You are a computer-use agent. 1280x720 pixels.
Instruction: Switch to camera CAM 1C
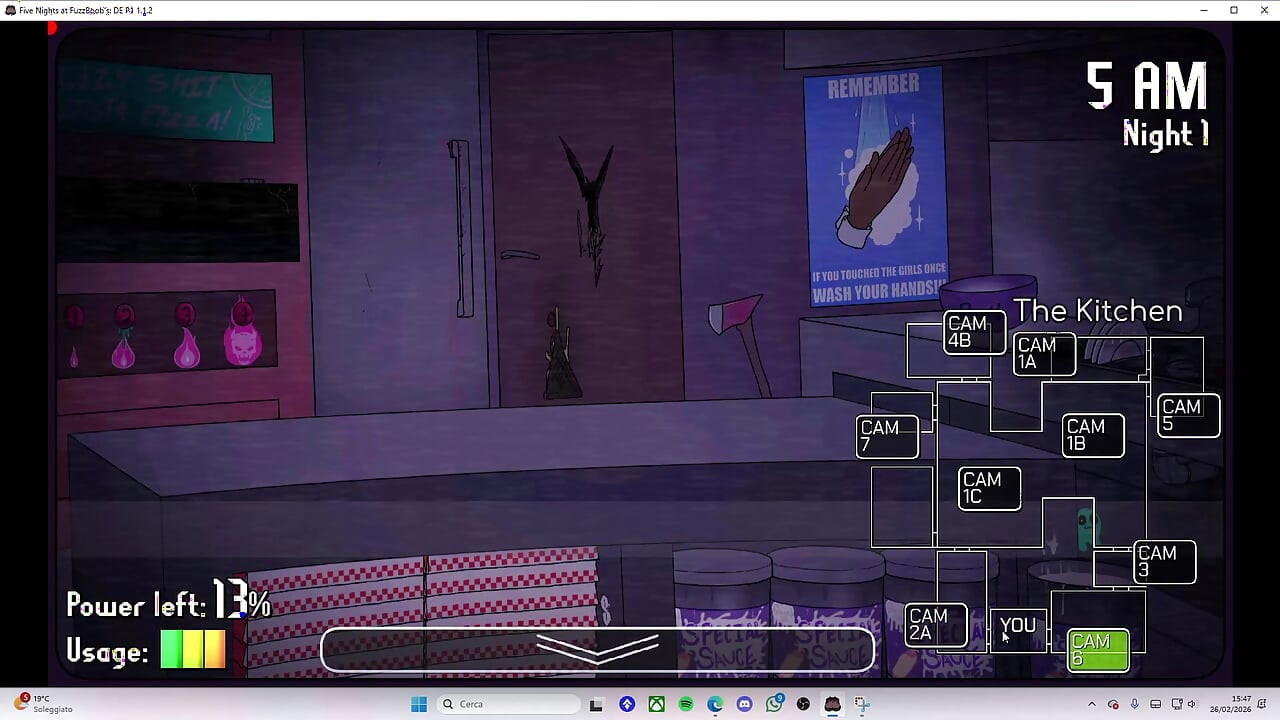click(x=989, y=488)
